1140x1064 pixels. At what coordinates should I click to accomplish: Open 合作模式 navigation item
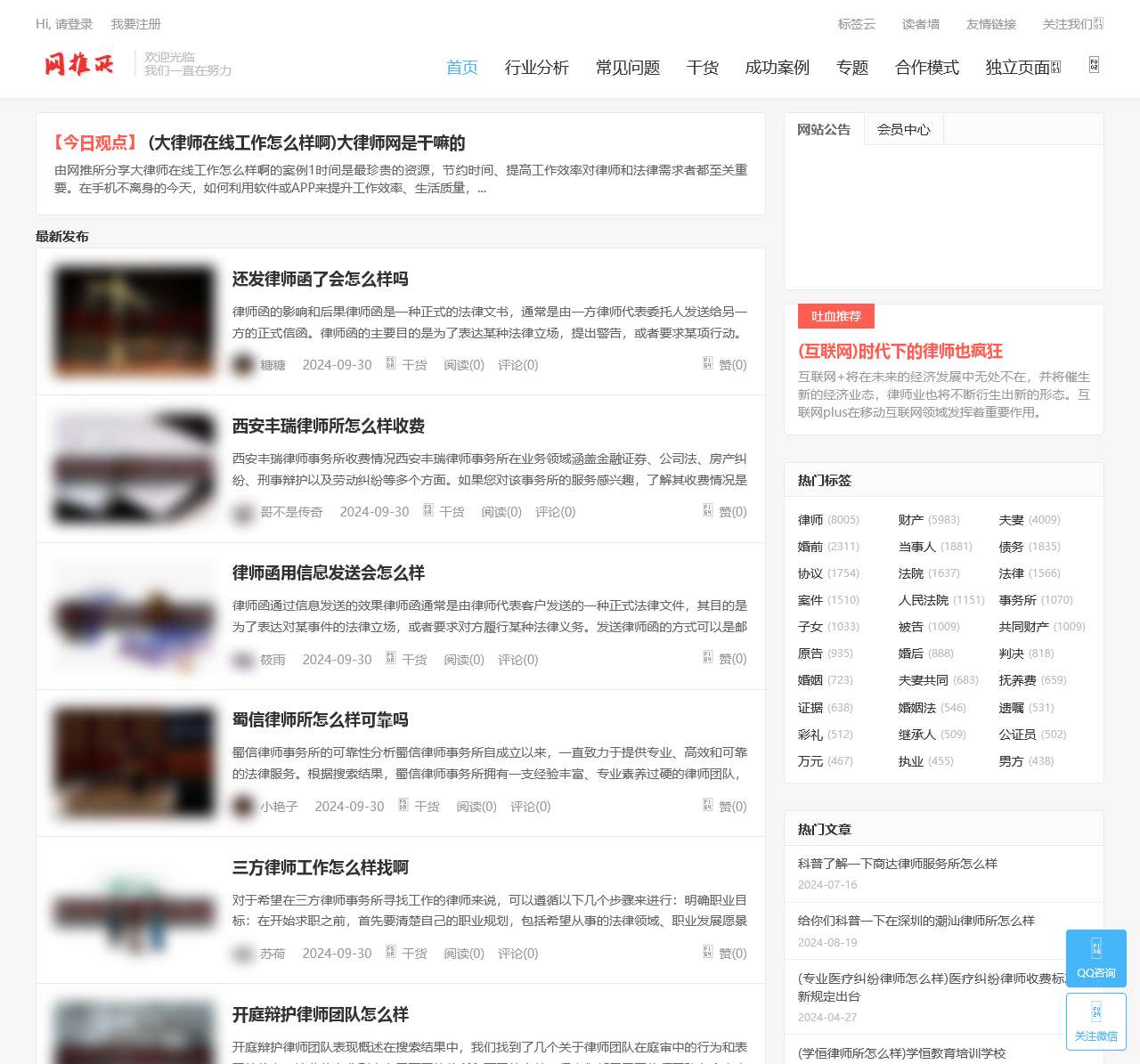(x=927, y=68)
